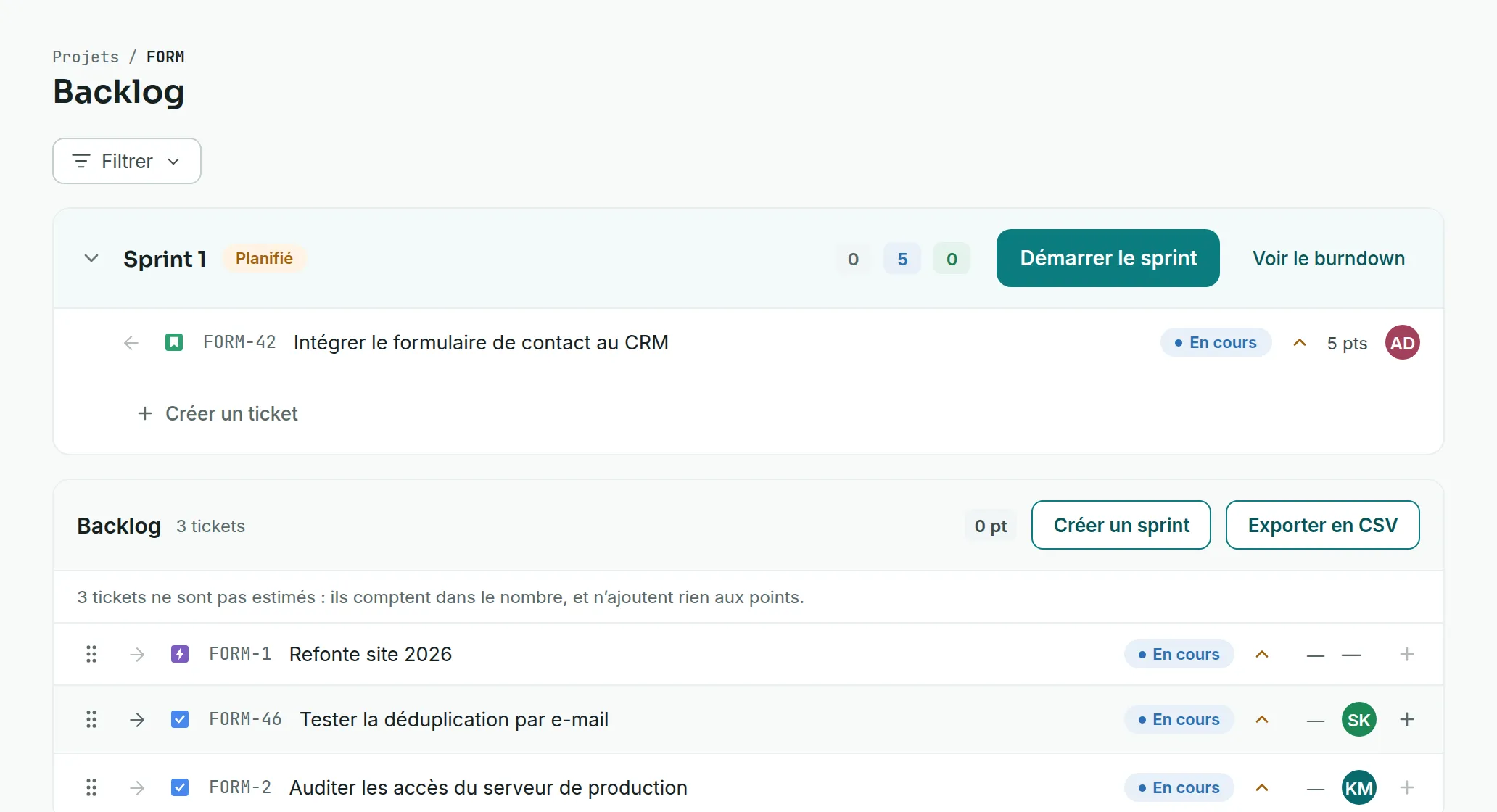Click the Planifié status badge

pyautogui.click(x=264, y=258)
